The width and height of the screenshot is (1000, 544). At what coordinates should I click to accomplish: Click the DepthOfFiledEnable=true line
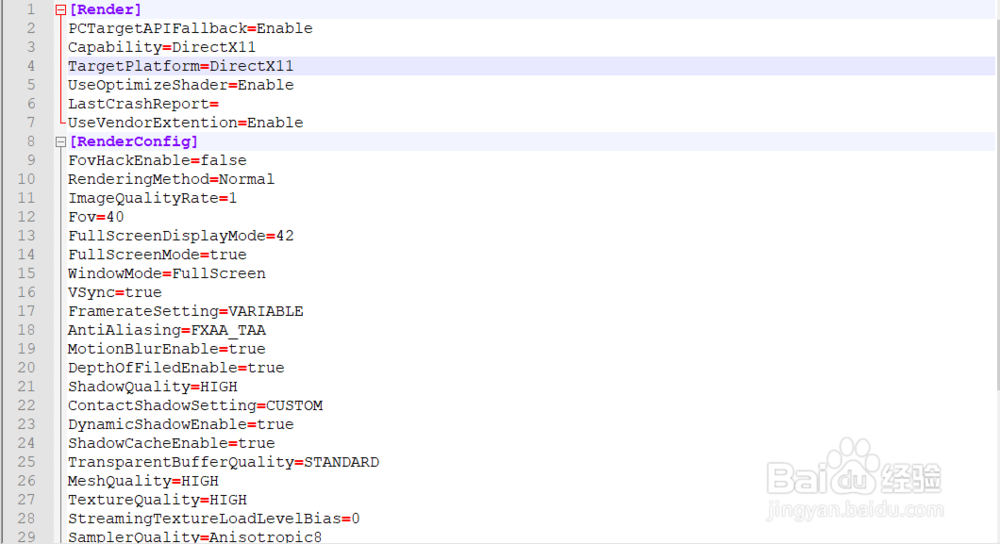click(x=176, y=368)
